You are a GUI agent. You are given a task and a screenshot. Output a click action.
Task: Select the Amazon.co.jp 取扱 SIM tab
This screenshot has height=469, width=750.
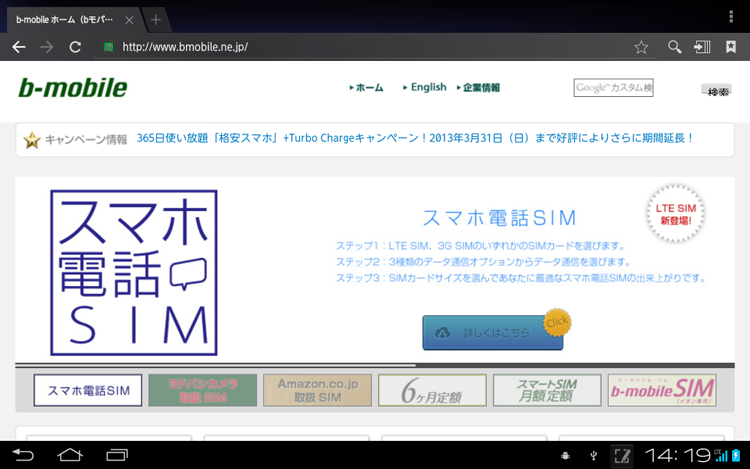pyautogui.click(x=318, y=391)
